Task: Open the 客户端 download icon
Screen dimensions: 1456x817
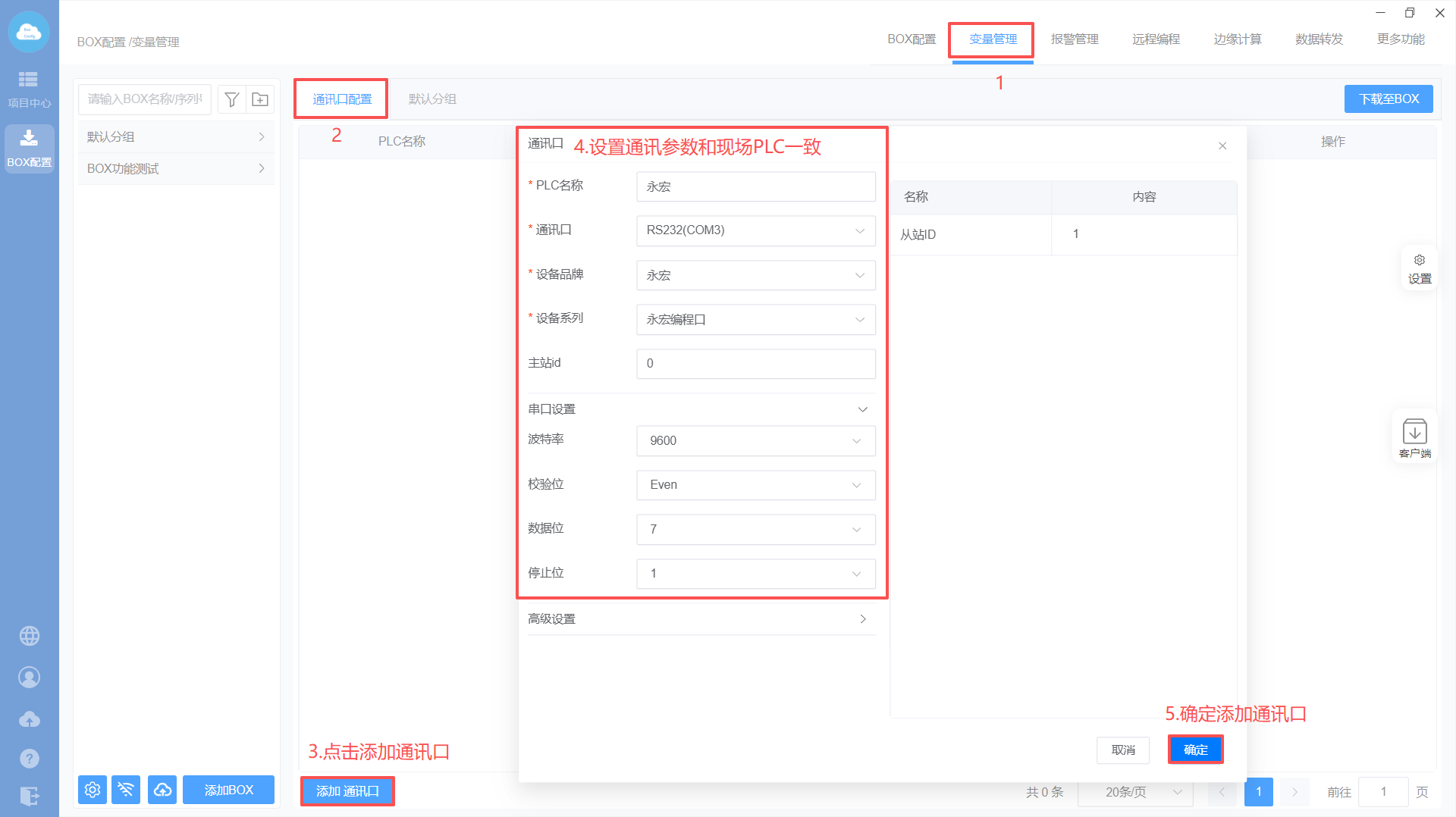Action: (x=1414, y=437)
